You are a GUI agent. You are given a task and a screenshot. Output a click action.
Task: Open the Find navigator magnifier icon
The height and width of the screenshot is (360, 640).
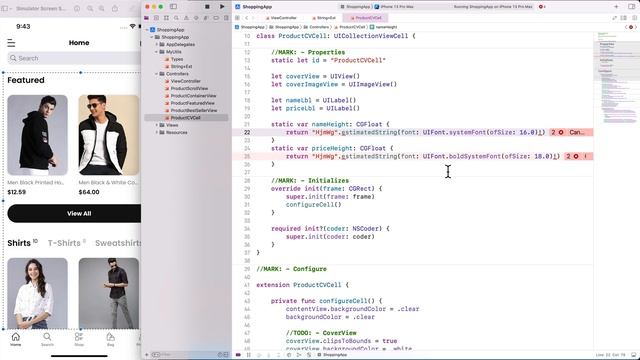(176, 18)
